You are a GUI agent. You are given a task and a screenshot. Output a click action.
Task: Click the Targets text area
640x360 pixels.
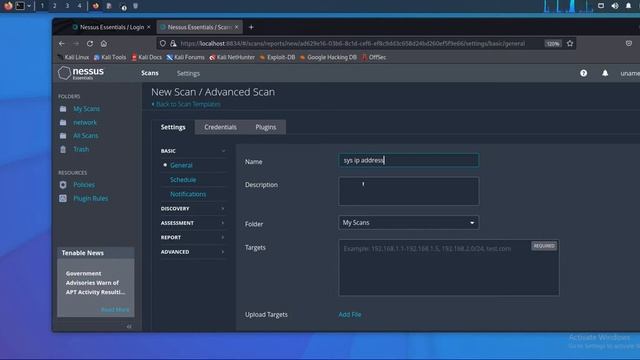449,268
